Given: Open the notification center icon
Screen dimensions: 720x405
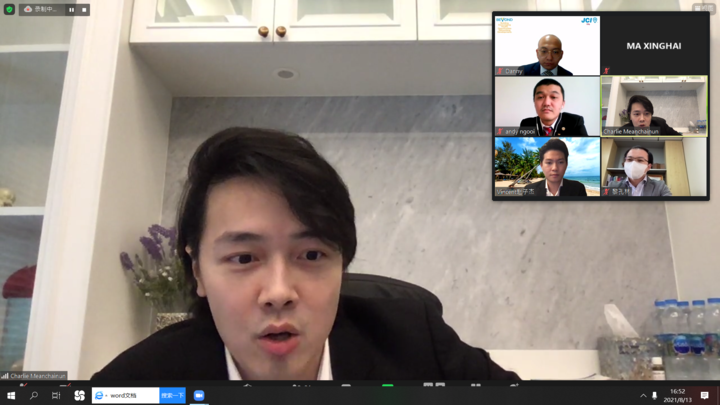Looking at the screenshot, I should [705, 396].
